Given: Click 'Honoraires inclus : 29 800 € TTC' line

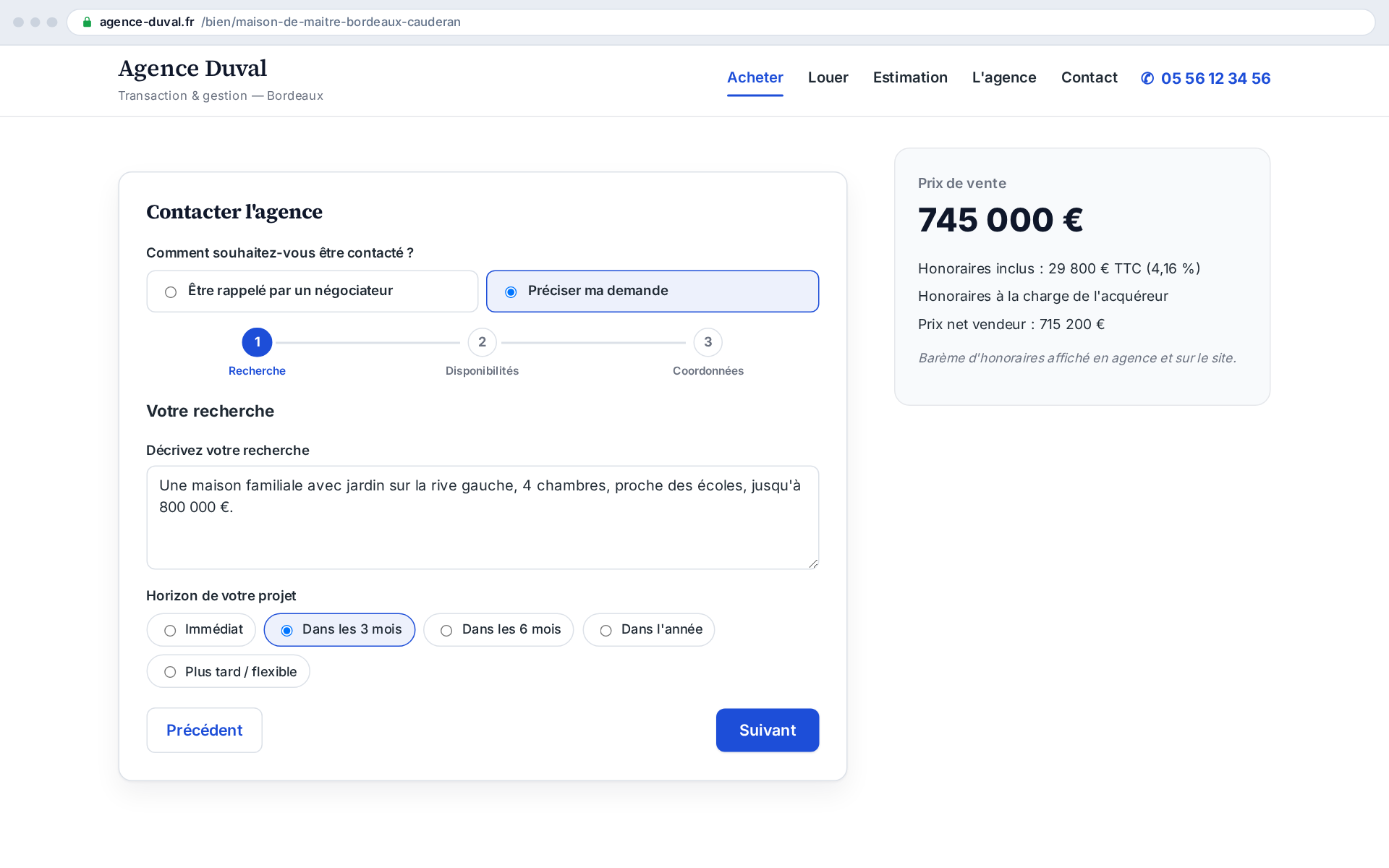Looking at the screenshot, I should click(x=1059, y=268).
